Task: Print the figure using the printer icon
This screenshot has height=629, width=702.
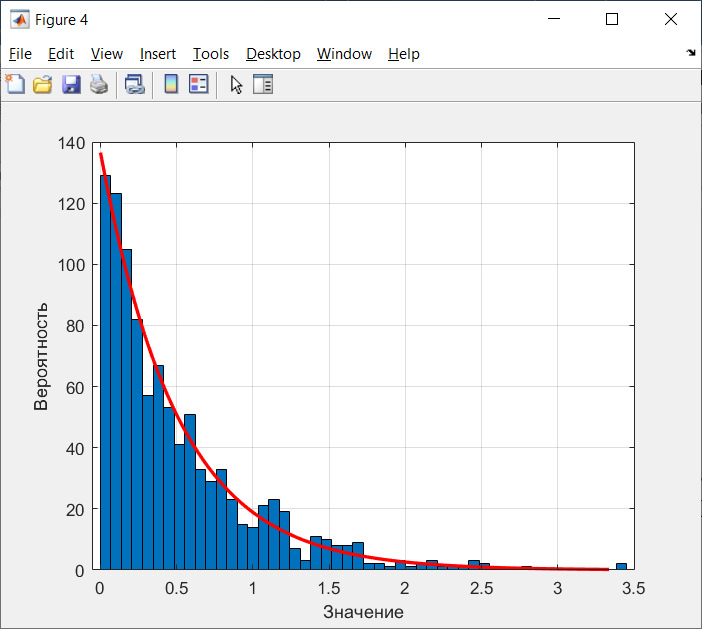Action: point(99,84)
